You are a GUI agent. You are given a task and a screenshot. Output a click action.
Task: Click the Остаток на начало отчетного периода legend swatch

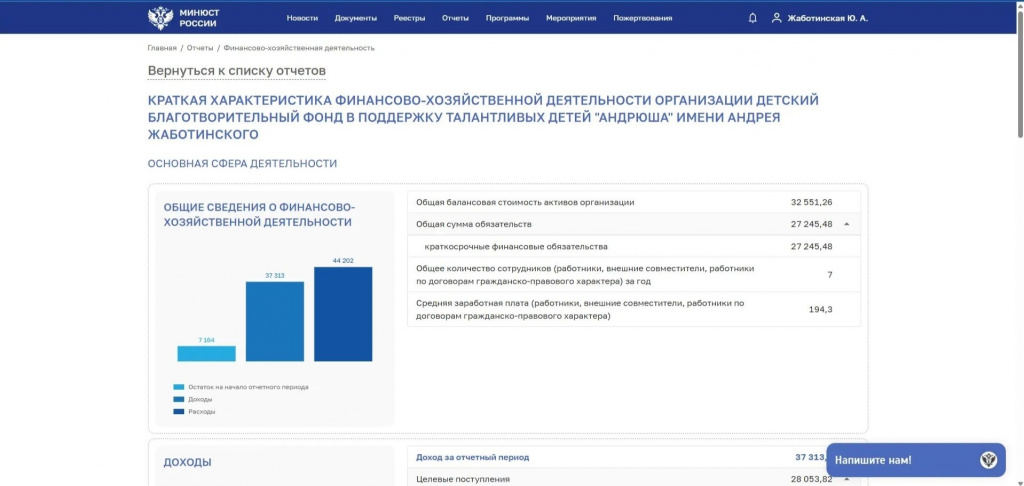click(x=178, y=387)
